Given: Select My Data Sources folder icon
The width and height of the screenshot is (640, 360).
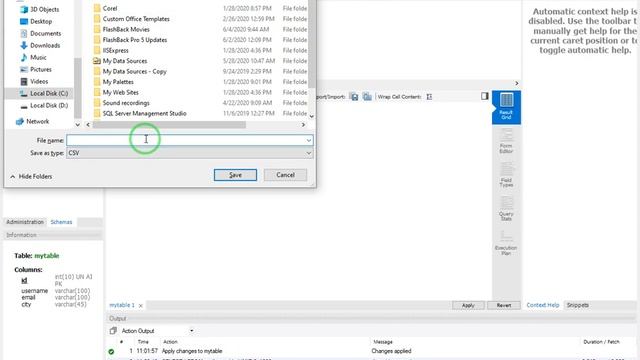Looking at the screenshot, I should click(97, 61).
